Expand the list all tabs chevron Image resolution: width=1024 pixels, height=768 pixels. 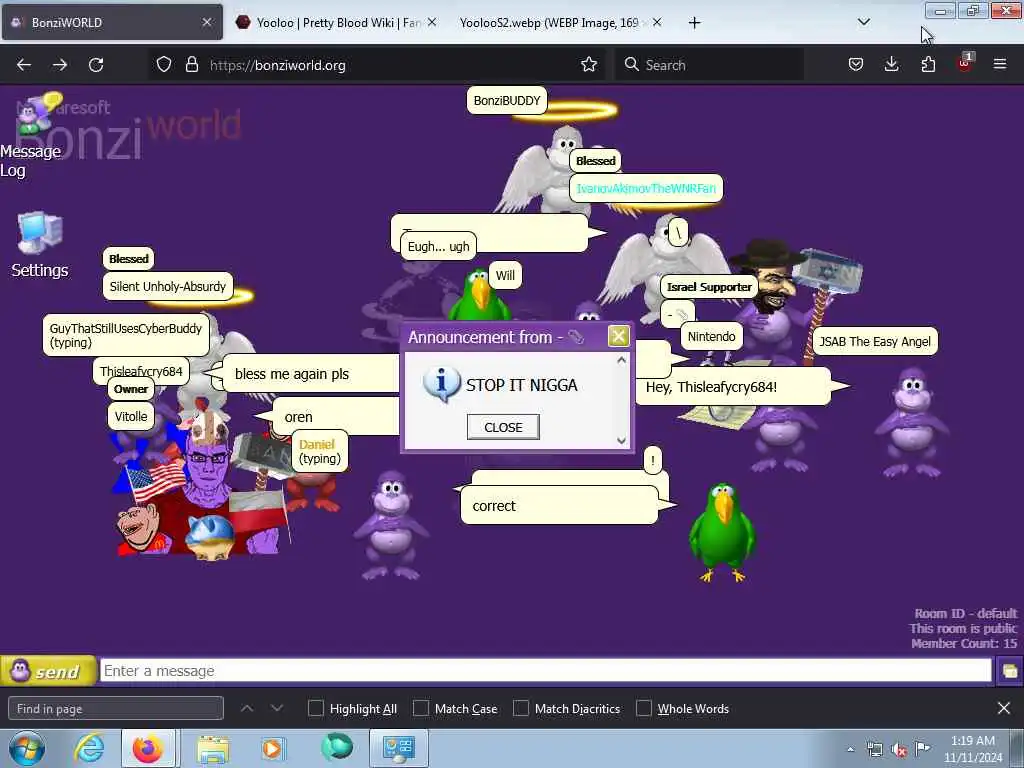pos(863,22)
